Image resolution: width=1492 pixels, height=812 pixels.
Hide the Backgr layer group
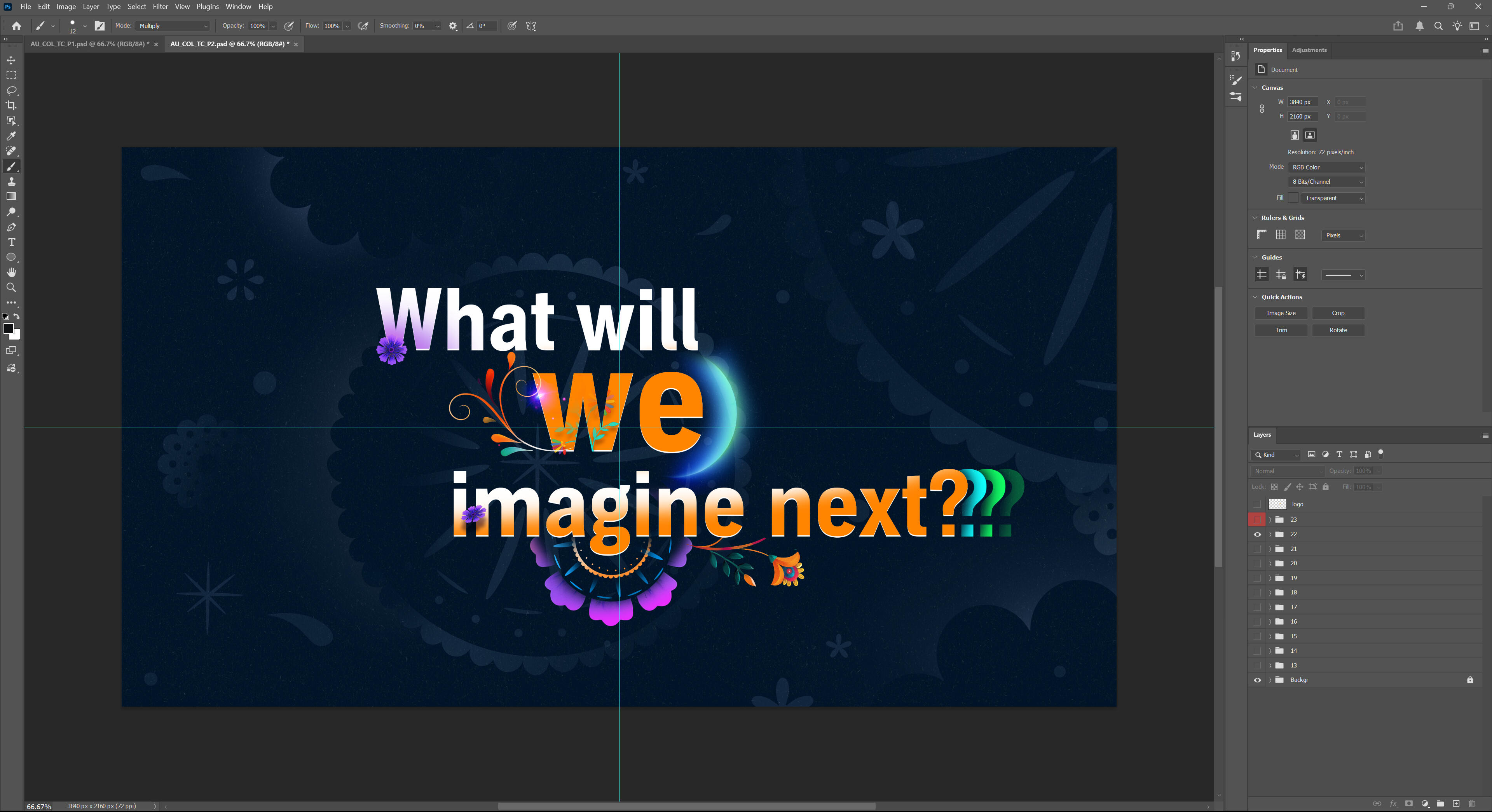point(1257,680)
